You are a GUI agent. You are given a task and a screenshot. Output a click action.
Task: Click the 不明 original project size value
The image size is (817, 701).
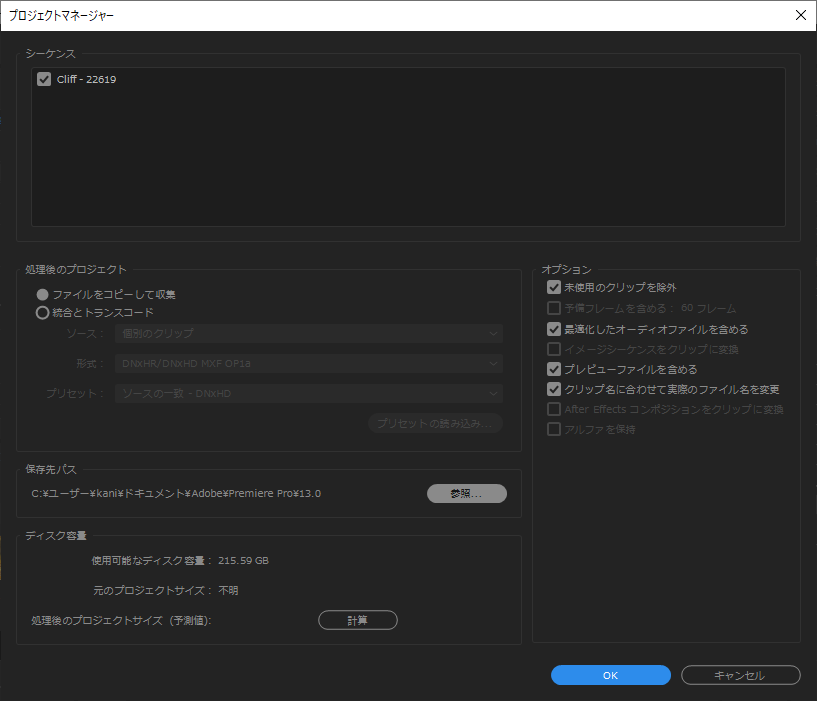[228, 591]
